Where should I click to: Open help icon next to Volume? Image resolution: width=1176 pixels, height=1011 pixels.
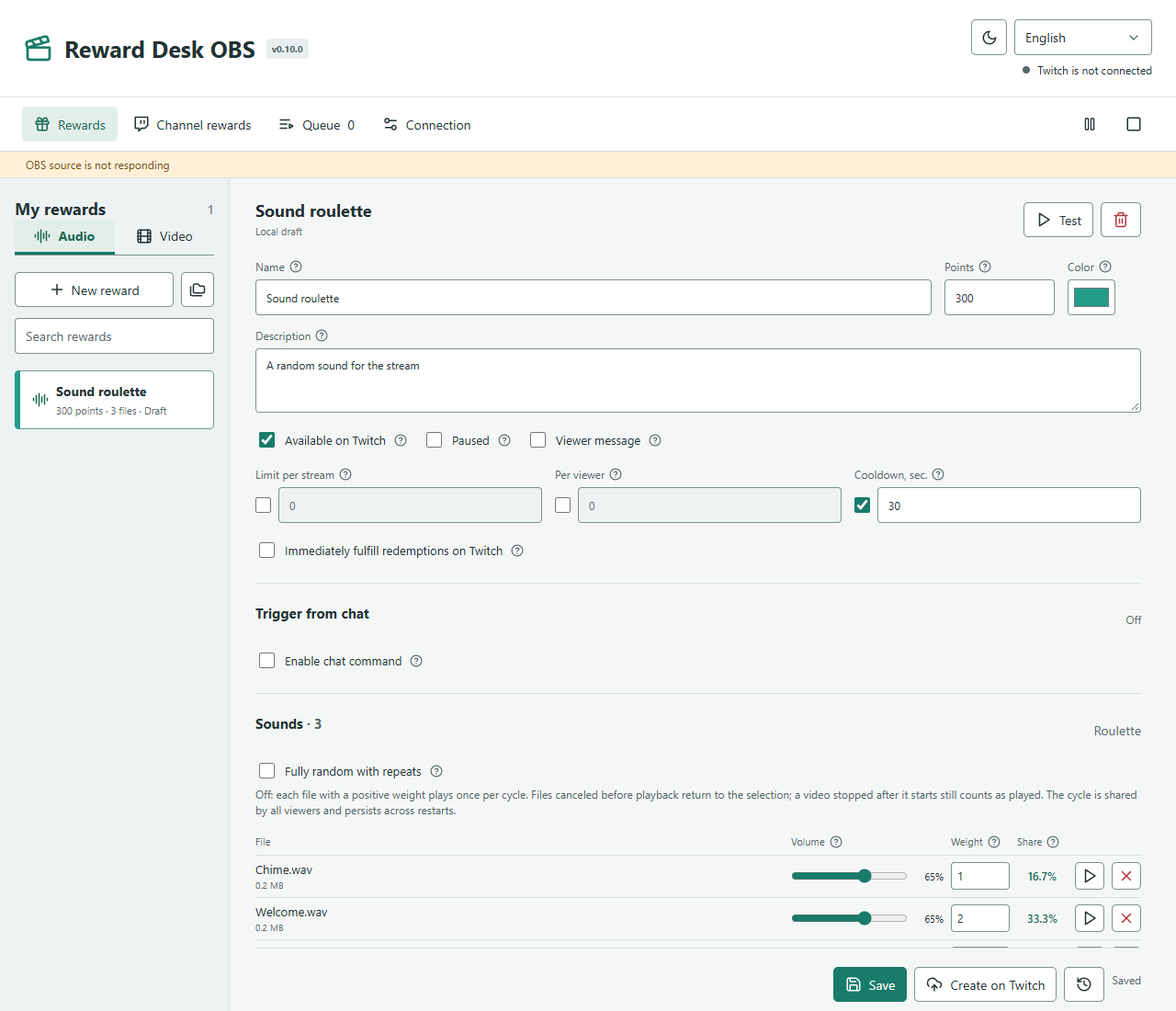pos(836,842)
